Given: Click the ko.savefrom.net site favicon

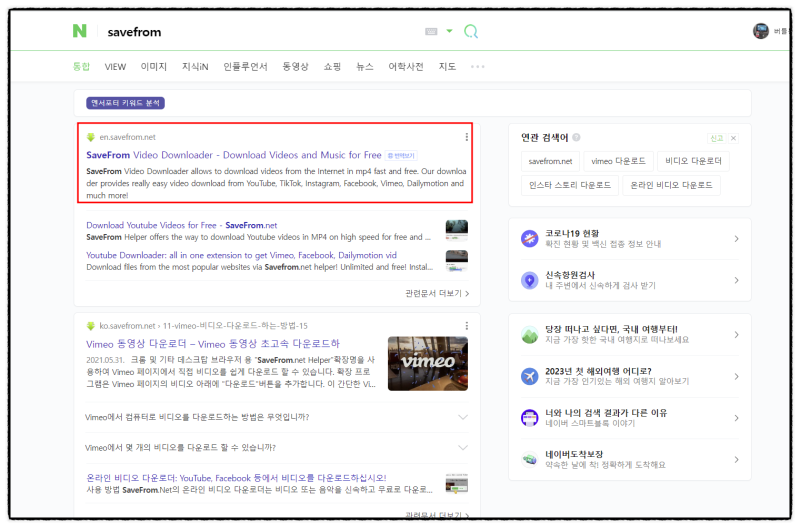Looking at the screenshot, I should click(91, 325).
